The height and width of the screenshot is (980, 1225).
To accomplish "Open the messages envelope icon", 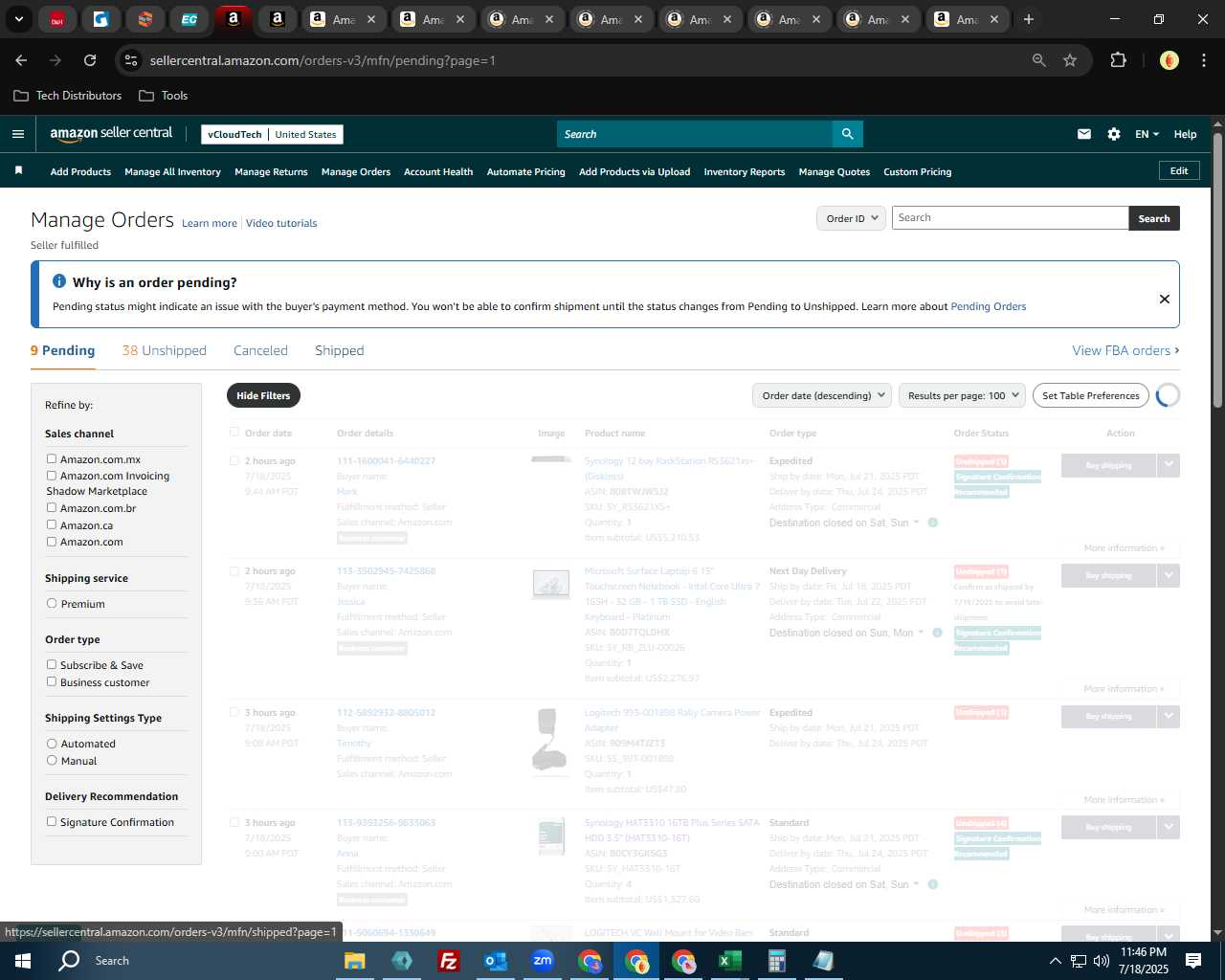I will pyautogui.click(x=1084, y=134).
